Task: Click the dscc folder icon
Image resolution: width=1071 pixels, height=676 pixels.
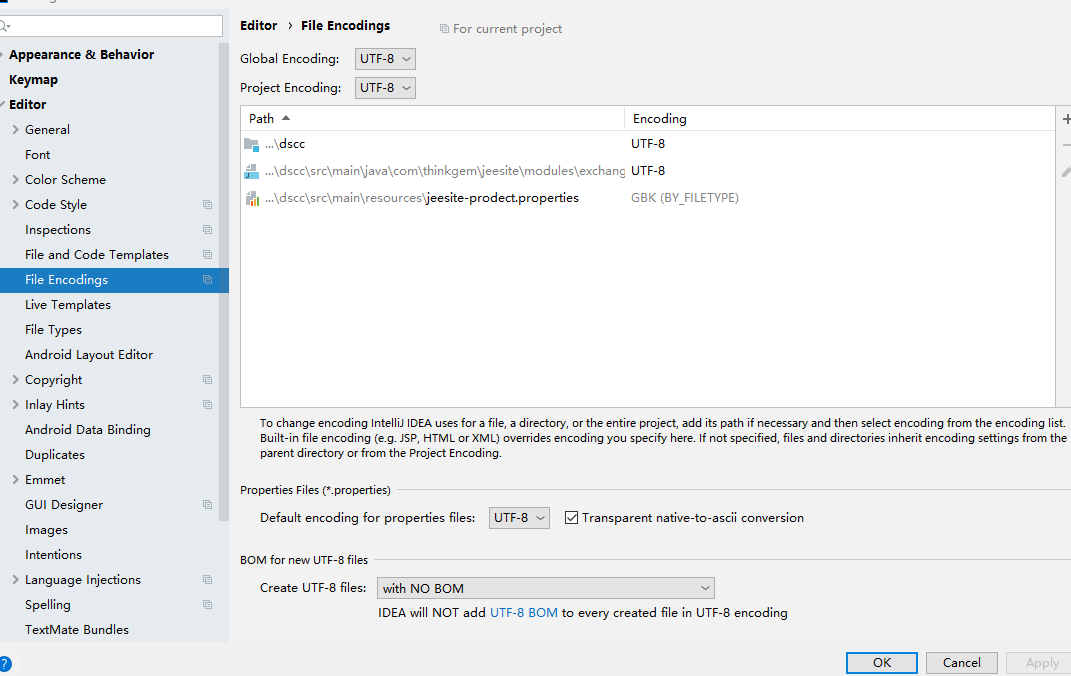Action: coord(251,144)
